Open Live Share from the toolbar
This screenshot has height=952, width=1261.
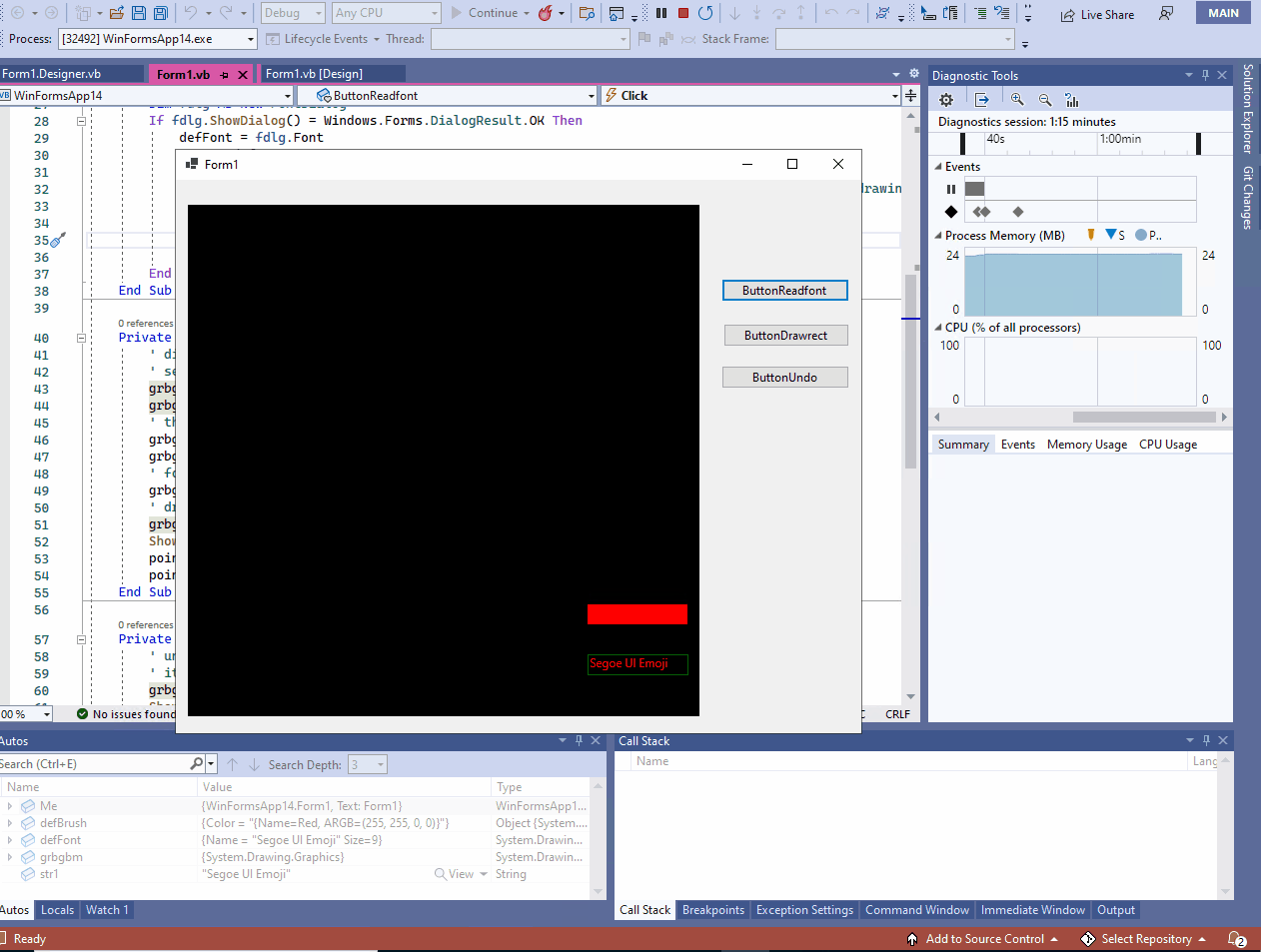[1099, 14]
